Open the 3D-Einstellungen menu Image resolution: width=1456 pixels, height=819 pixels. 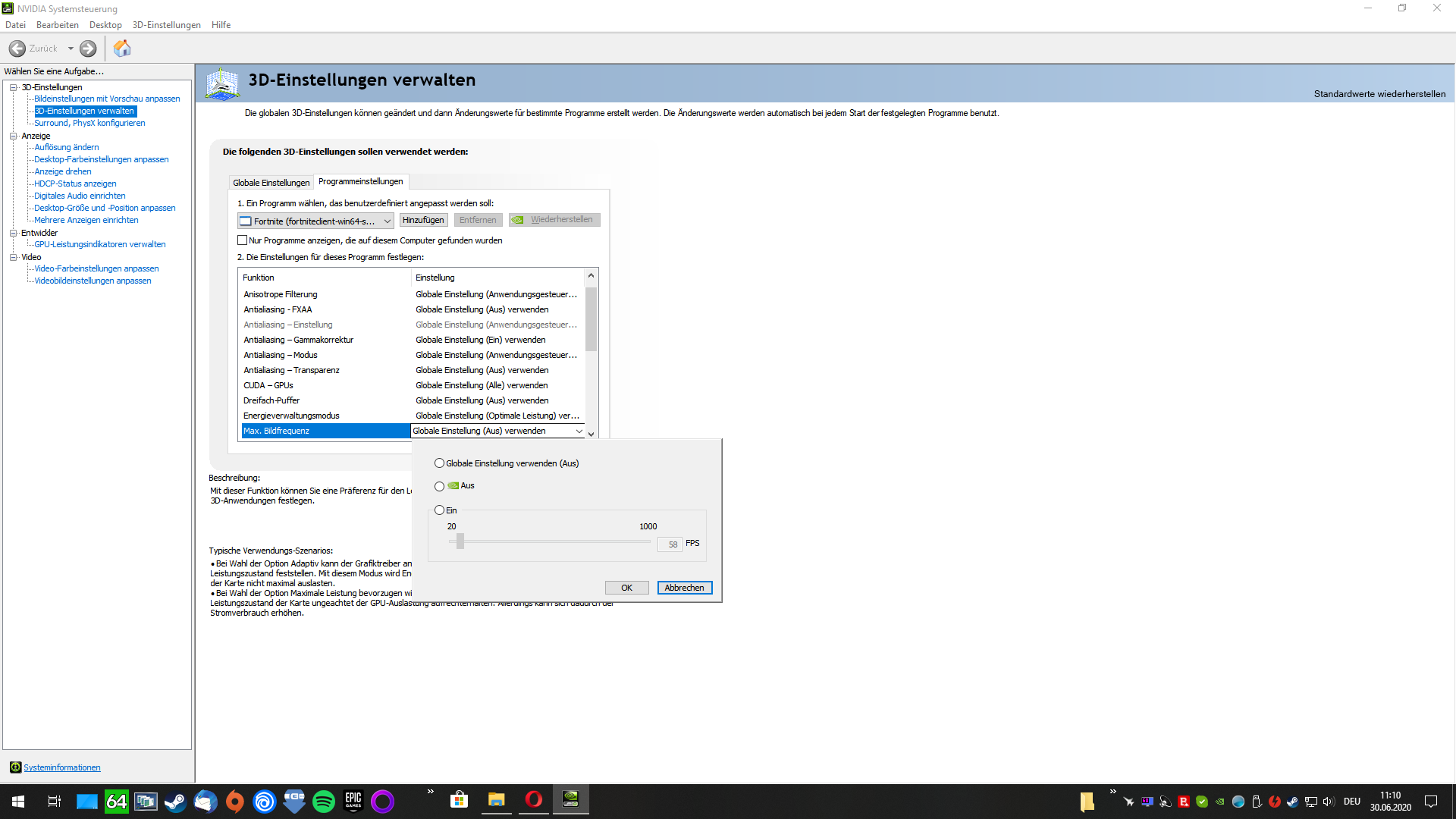[x=166, y=25]
